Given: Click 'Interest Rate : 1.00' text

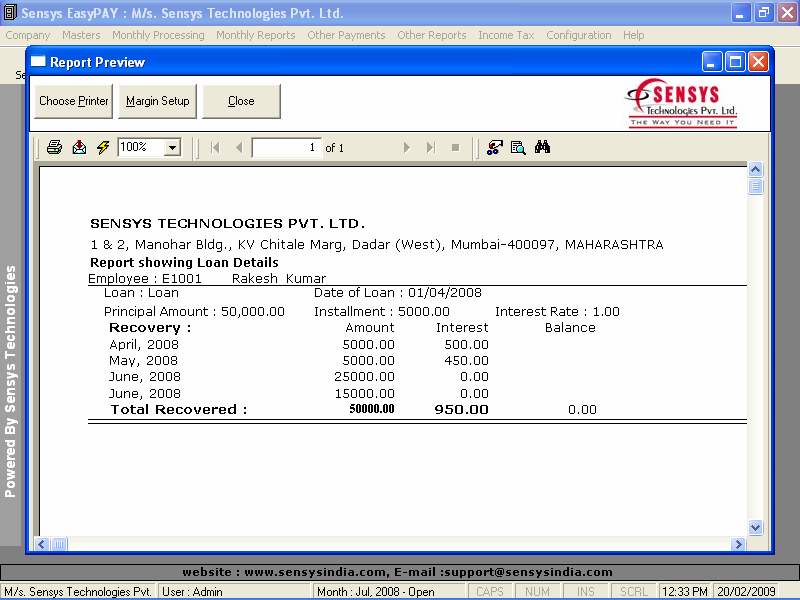Looking at the screenshot, I should (x=557, y=312).
